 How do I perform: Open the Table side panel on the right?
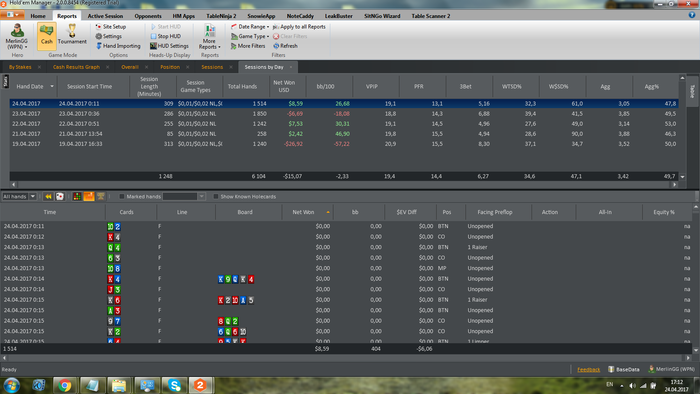coord(692,91)
